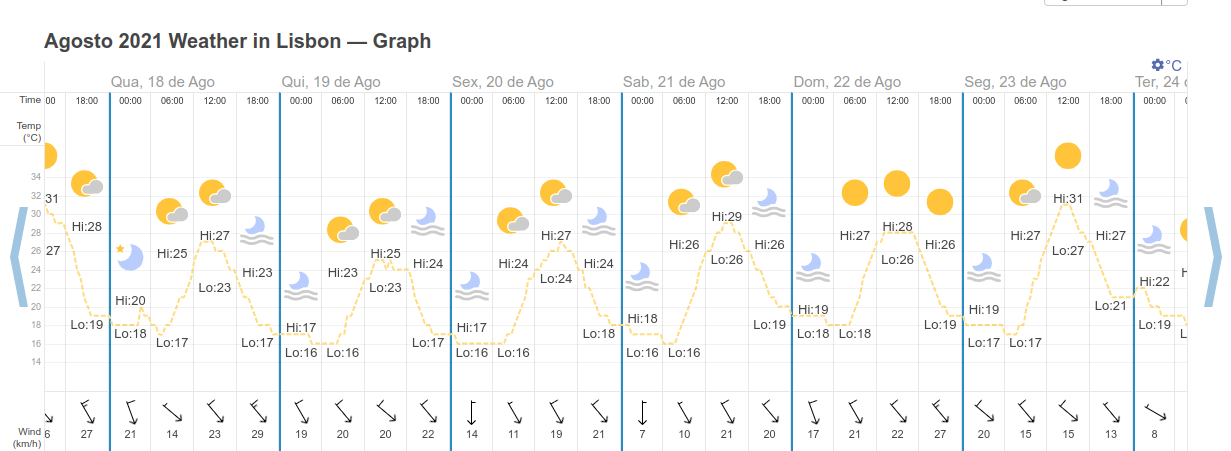
Task: Click the wind arrow above 29 km/h
Action: [258, 410]
